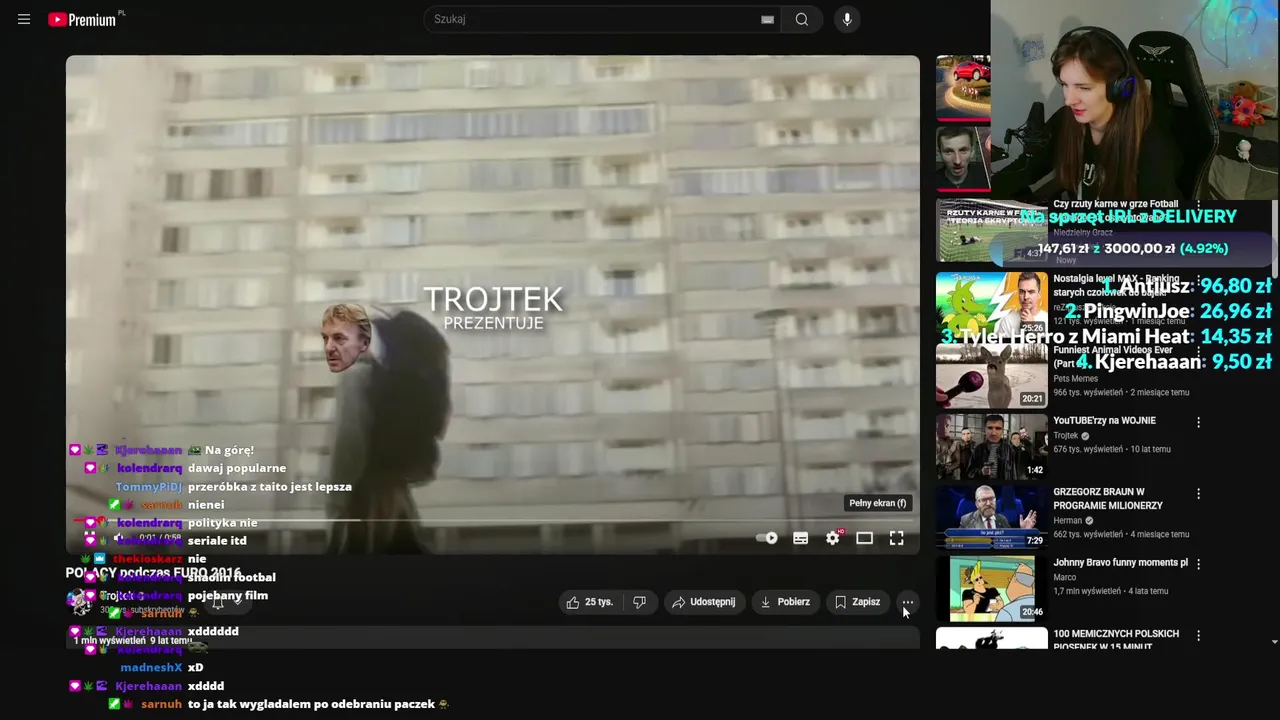Dislike the video
Screen dimensions: 1280x720
click(639, 602)
